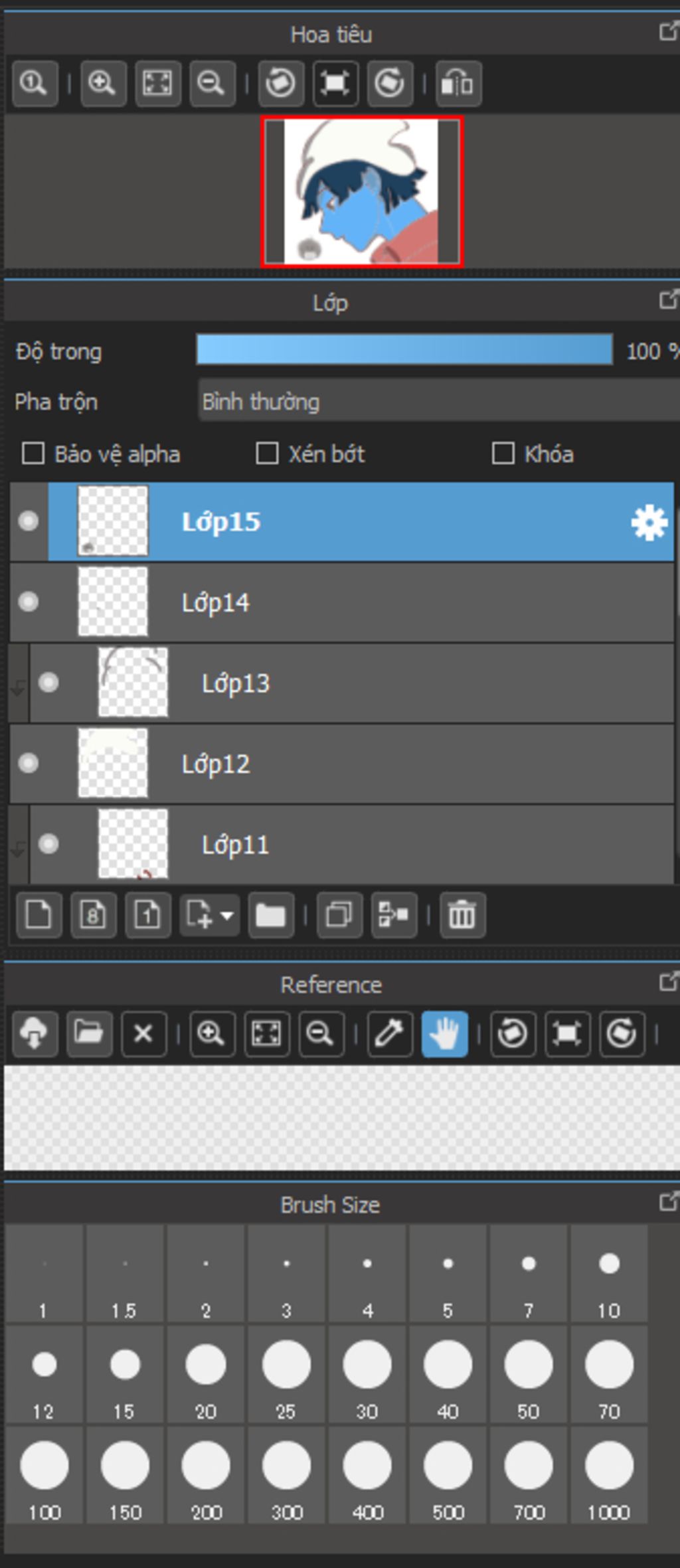Hide layer Lớp14 using visibility dot

pos(29,602)
